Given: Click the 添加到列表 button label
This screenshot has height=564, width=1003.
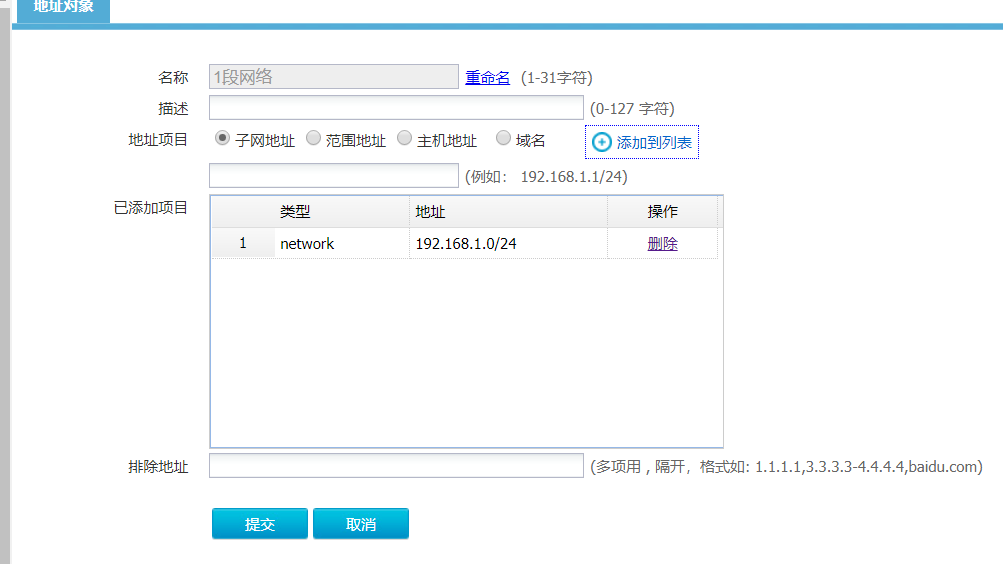Looking at the screenshot, I should (x=654, y=143).
